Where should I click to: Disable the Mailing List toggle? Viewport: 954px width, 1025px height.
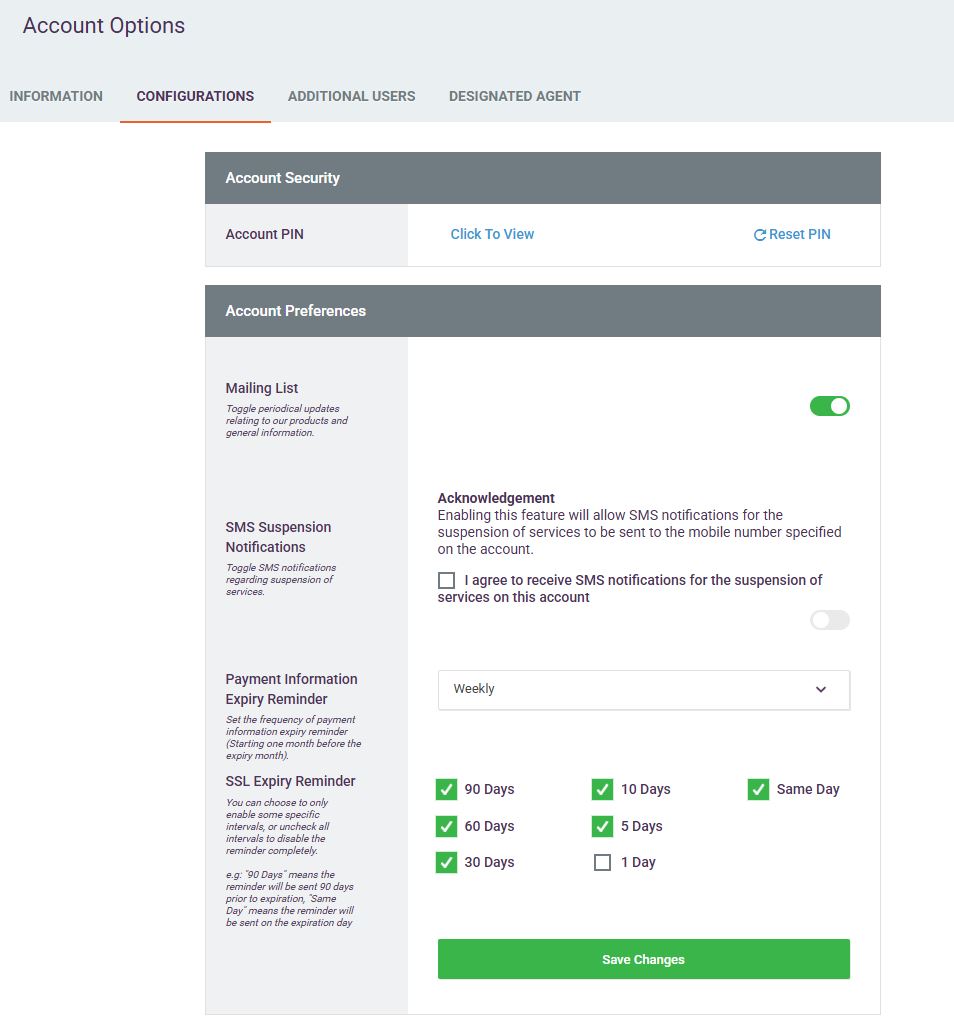pos(829,406)
